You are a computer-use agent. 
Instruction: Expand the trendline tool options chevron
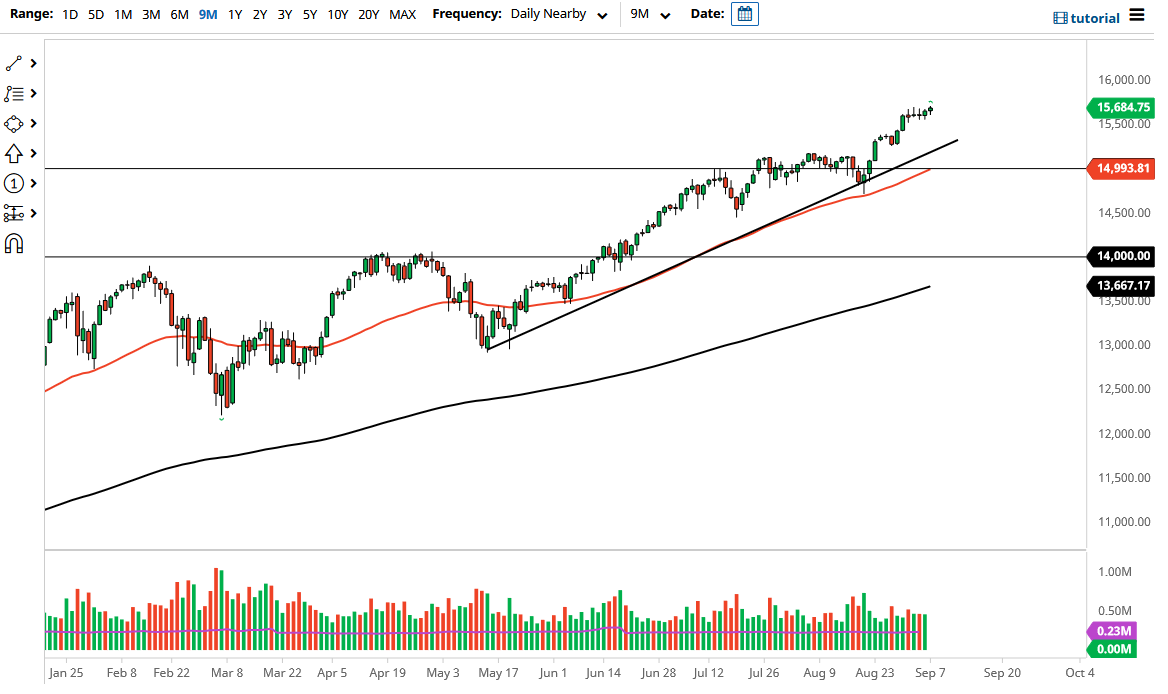35,63
